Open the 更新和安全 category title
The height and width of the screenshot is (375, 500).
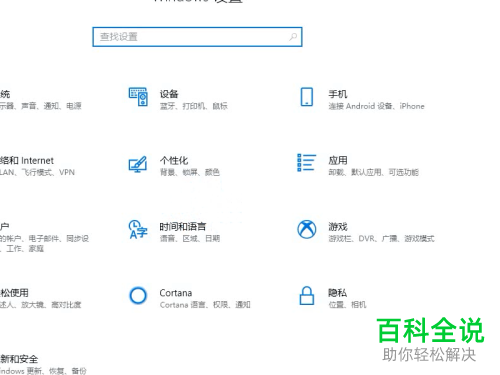pos(19,359)
